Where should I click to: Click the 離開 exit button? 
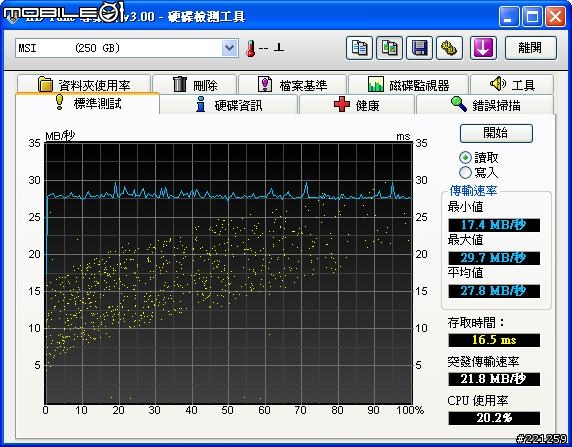point(531,48)
